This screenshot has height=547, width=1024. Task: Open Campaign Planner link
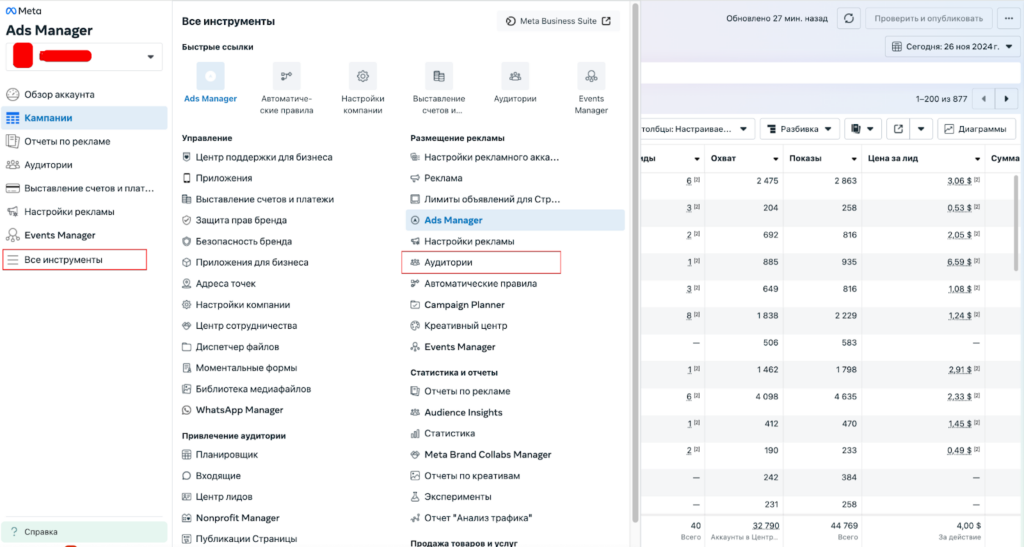click(457, 305)
